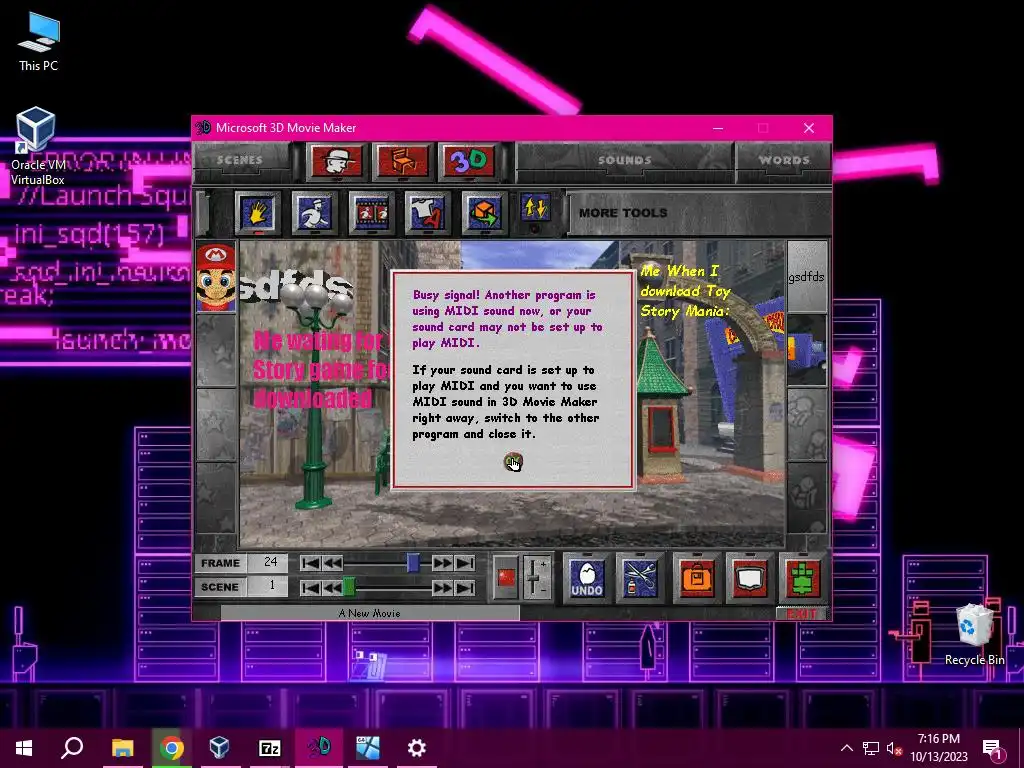This screenshot has width=1024, height=768.
Task: Switch to Google Chrome in taskbar
Action: [x=171, y=748]
